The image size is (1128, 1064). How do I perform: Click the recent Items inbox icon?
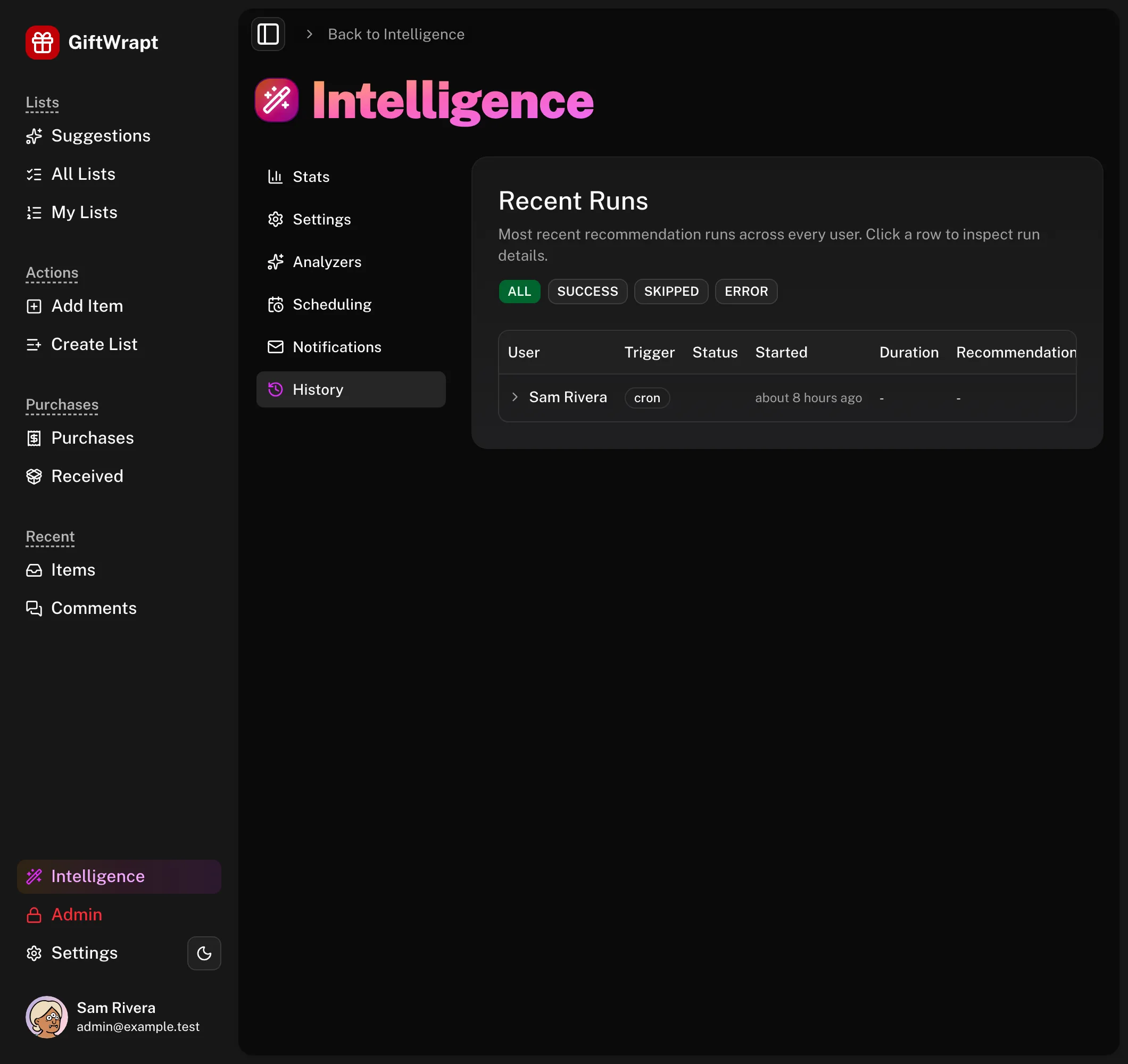(x=34, y=570)
